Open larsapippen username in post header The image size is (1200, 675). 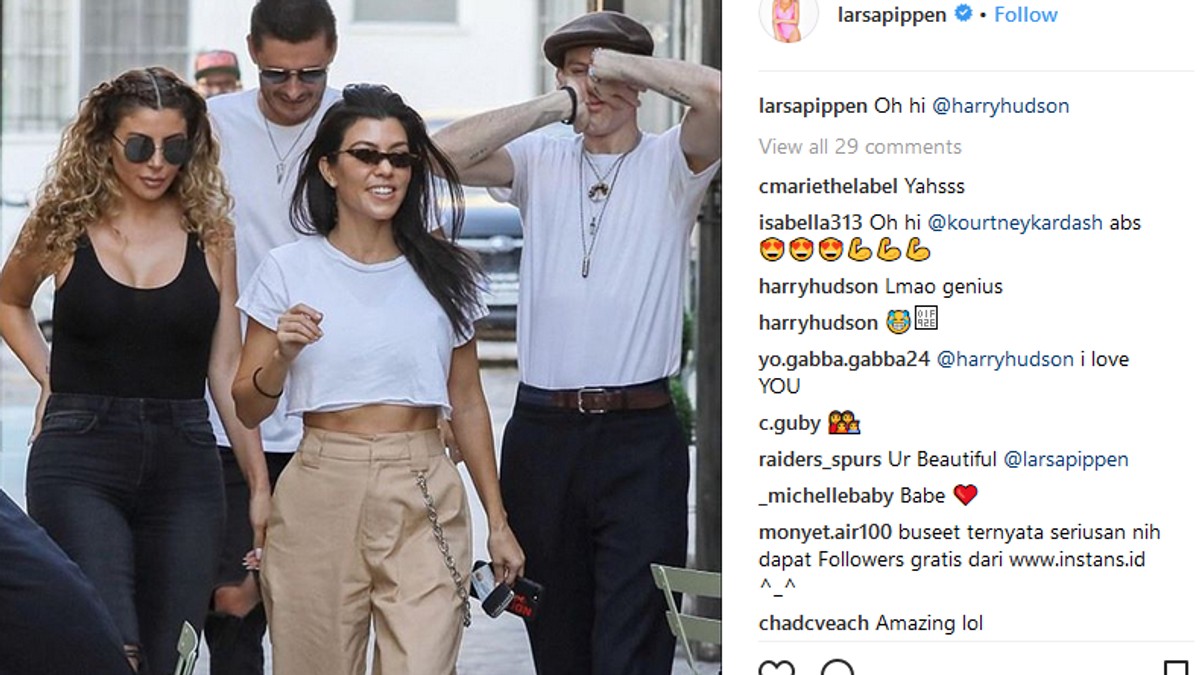[891, 15]
